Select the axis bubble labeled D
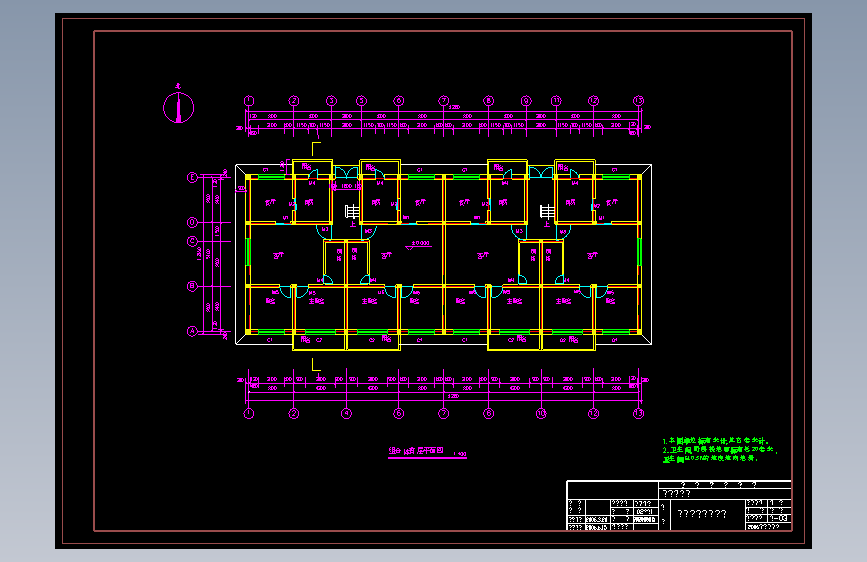Viewport: 867px width, 562px height. pyautogui.click(x=192, y=222)
